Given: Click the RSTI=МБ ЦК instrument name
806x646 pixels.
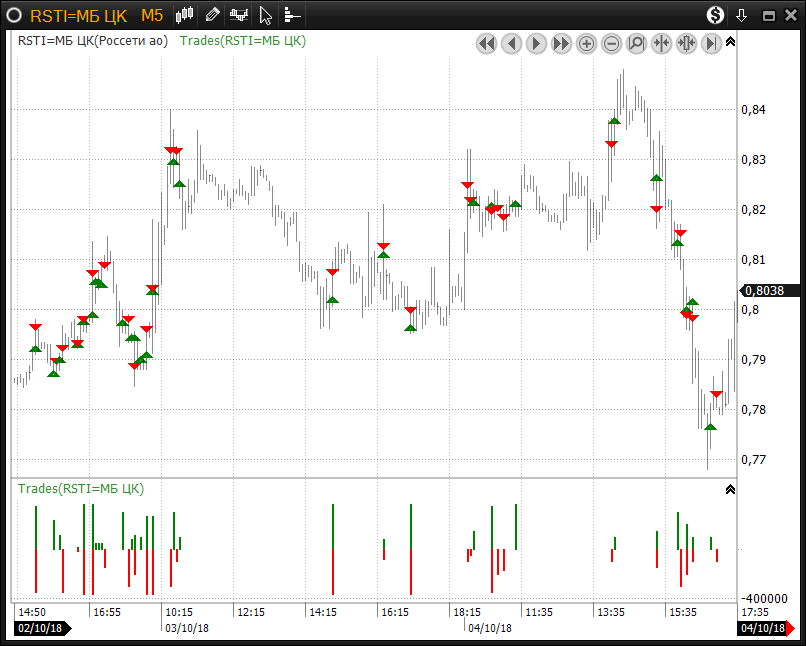Looking at the screenshot, I should click(x=78, y=15).
